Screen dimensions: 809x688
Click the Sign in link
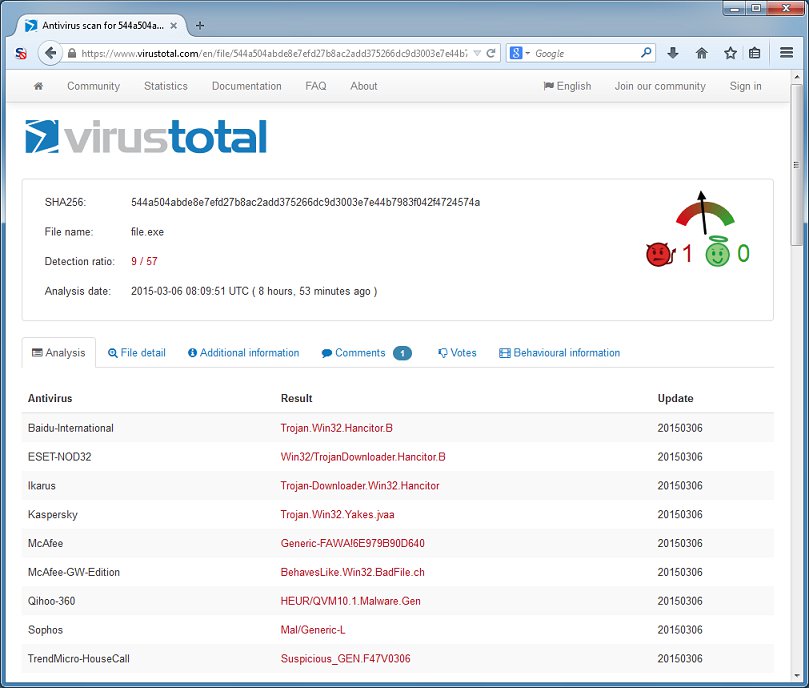pyautogui.click(x=745, y=86)
